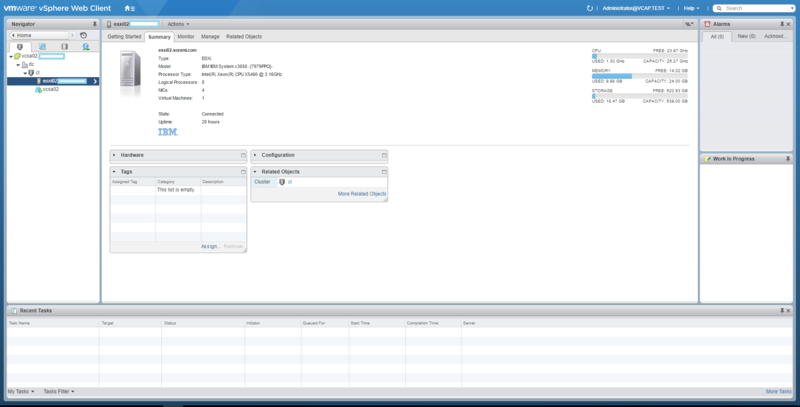The height and width of the screenshot is (407, 800).
Task: Select the New (0) alarms tab
Action: coord(746,36)
